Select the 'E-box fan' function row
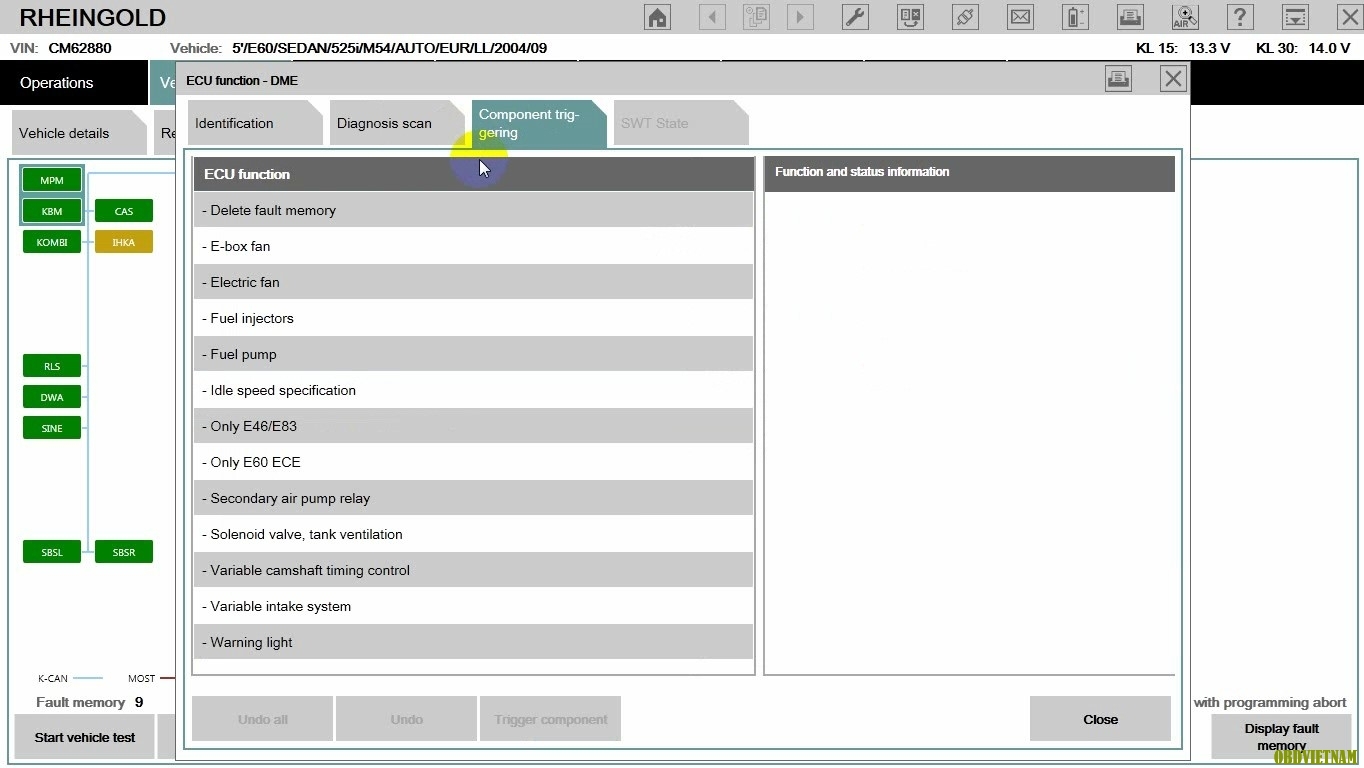 pos(473,246)
